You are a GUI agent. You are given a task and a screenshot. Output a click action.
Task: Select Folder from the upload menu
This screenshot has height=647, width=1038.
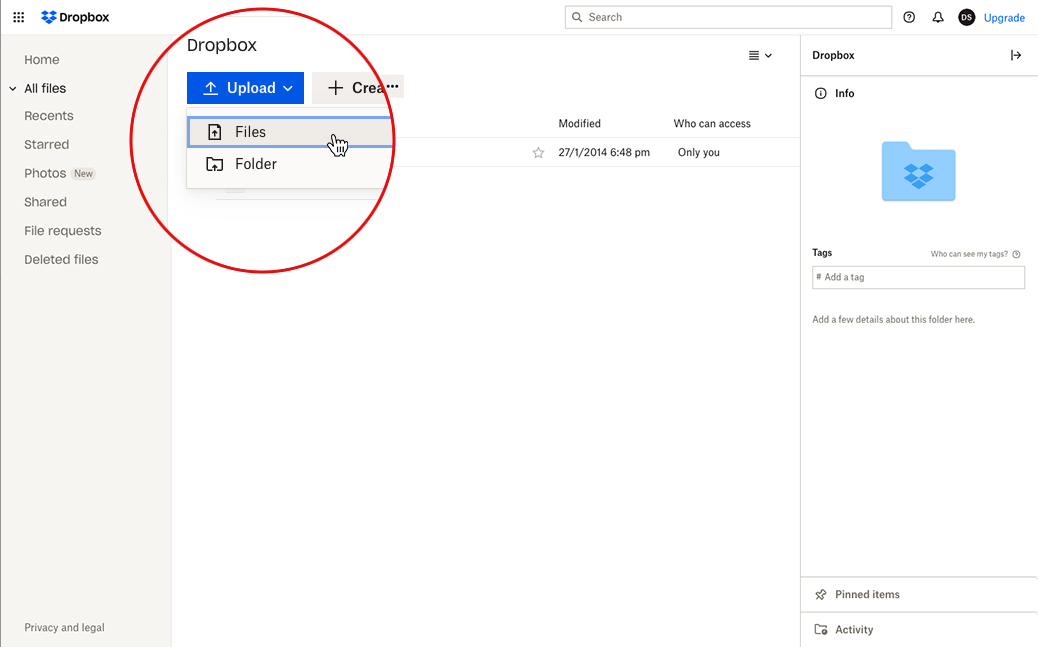[255, 164]
